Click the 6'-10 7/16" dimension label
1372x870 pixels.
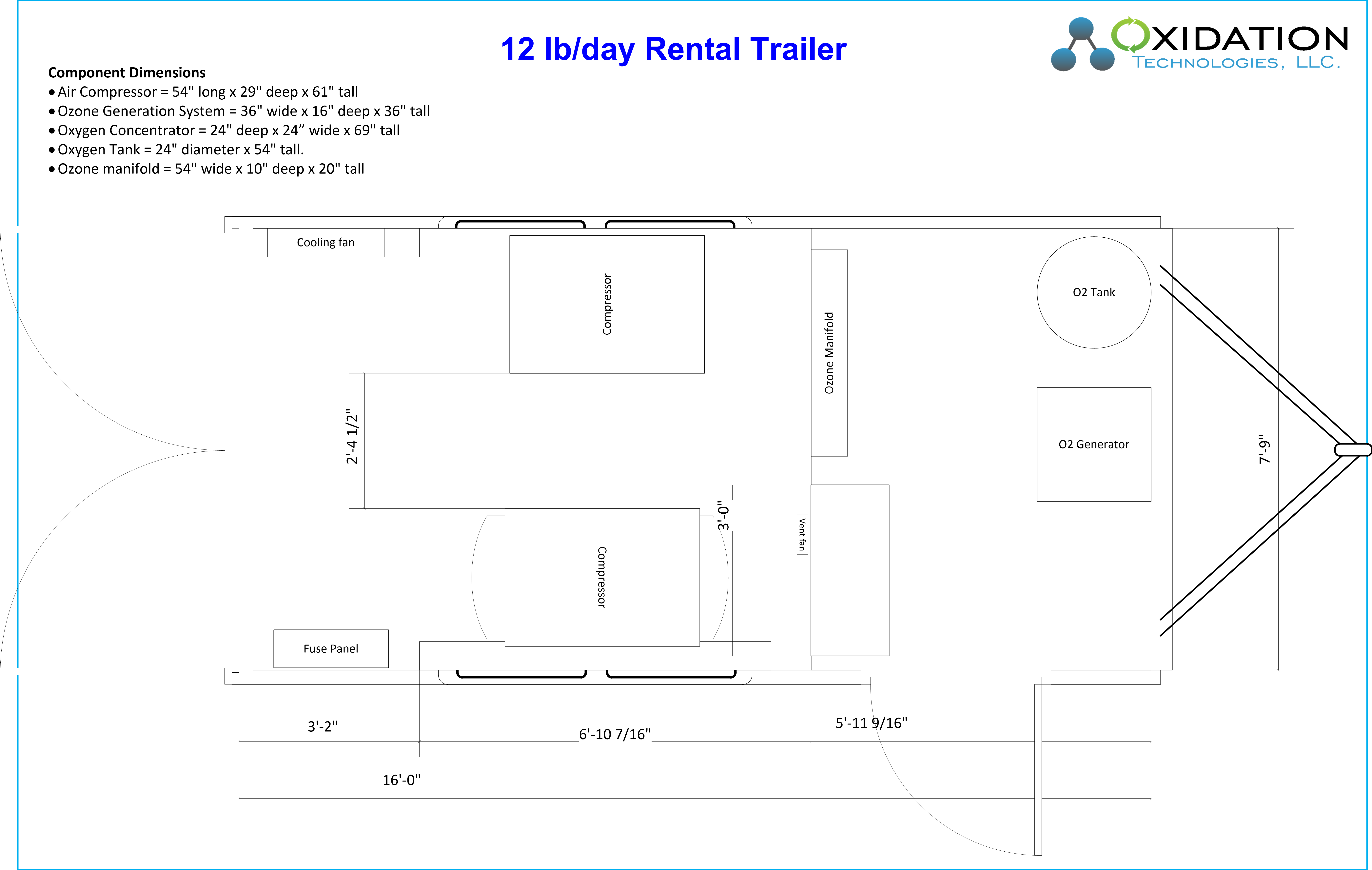pos(615,734)
